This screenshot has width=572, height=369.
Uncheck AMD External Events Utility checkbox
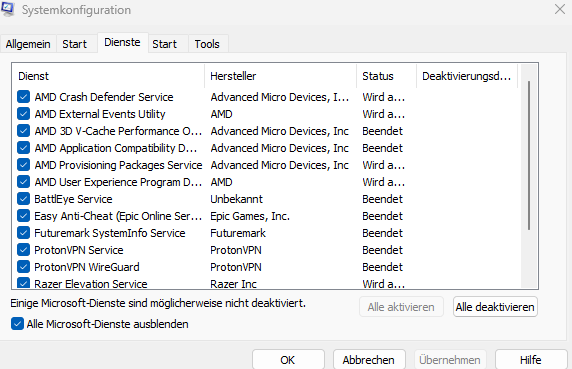pyautogui.click(x=23, y=114)
